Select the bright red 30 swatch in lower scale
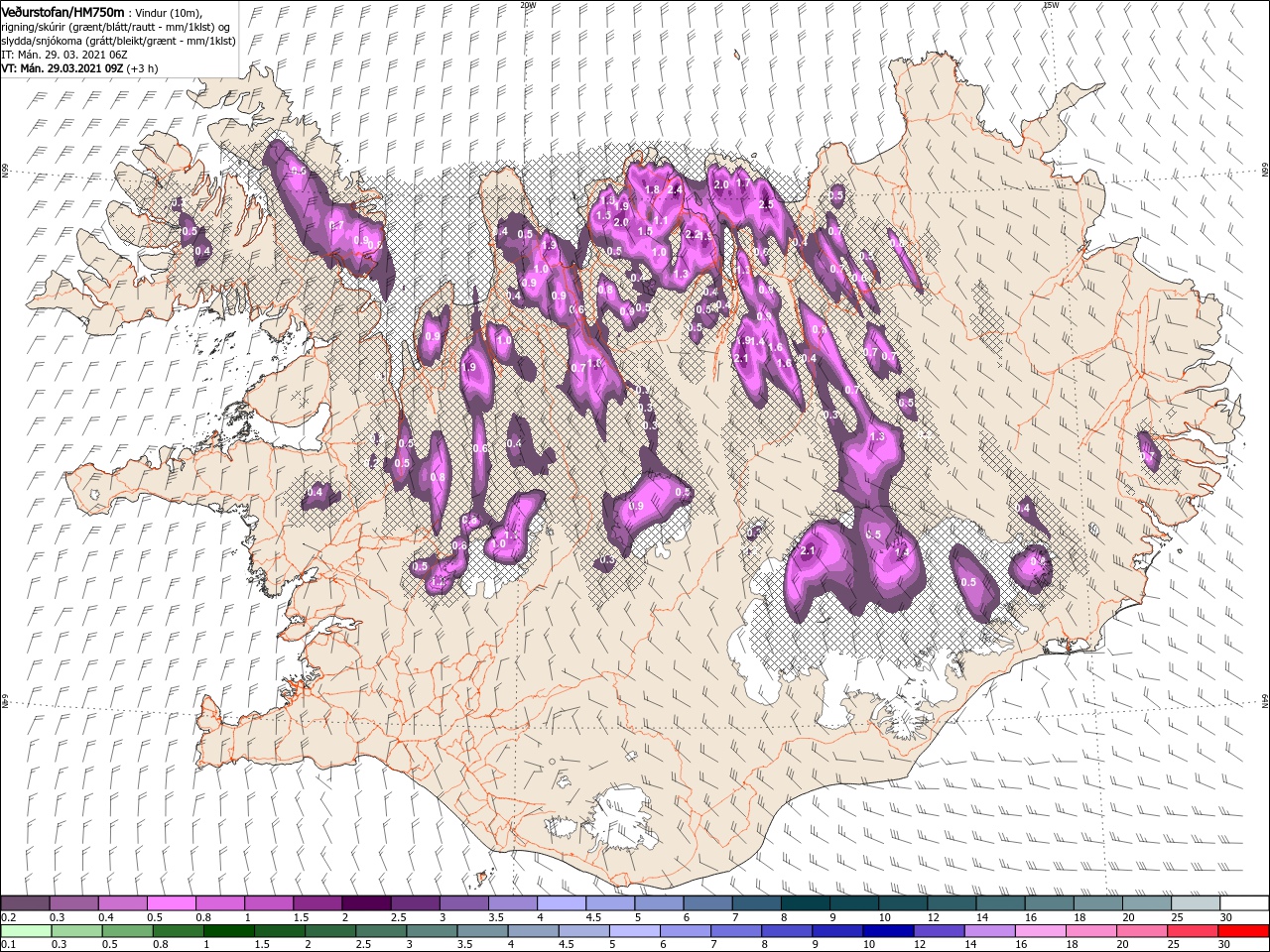Screen dimensions: 1270x952 [x=1243, y=931]
